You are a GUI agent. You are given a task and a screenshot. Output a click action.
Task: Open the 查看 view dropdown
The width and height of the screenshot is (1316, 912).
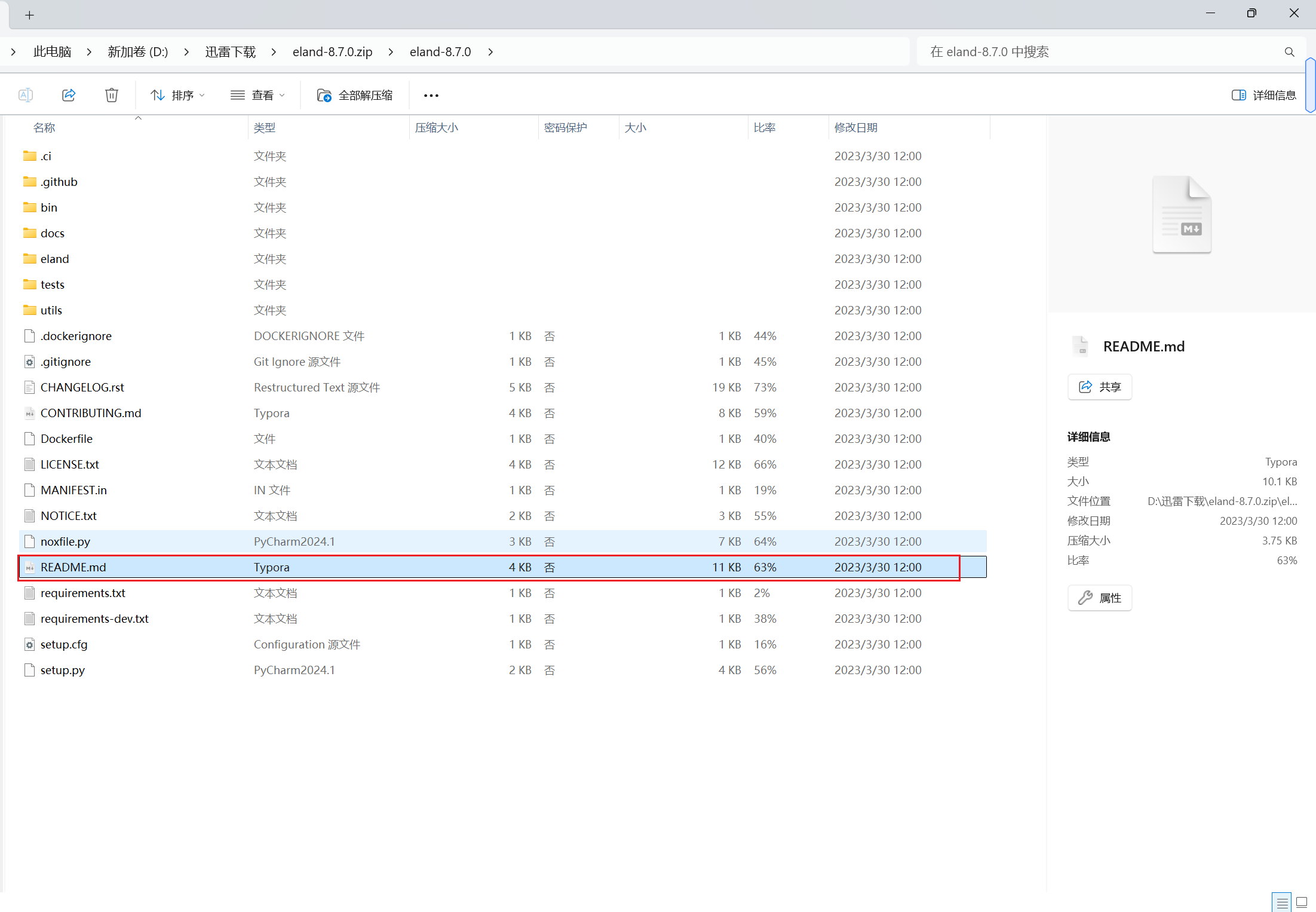point(258,95)
